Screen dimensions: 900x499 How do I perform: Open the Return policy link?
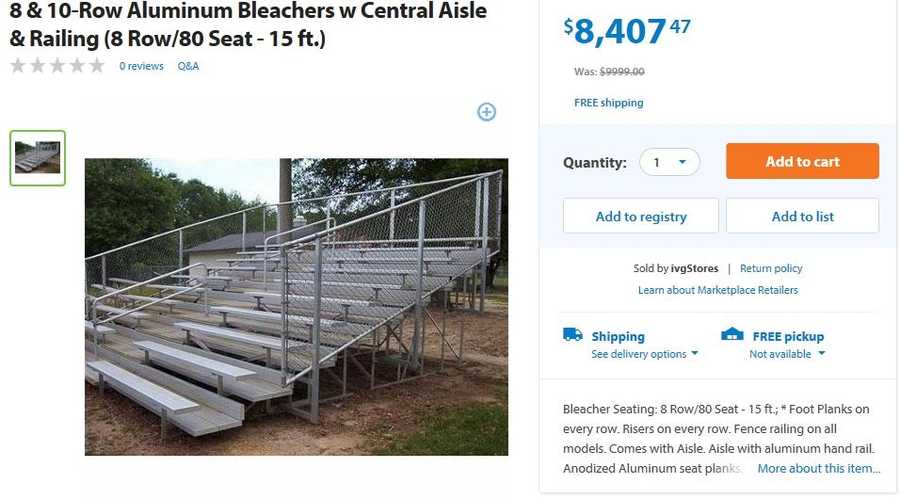click(771, 268)
